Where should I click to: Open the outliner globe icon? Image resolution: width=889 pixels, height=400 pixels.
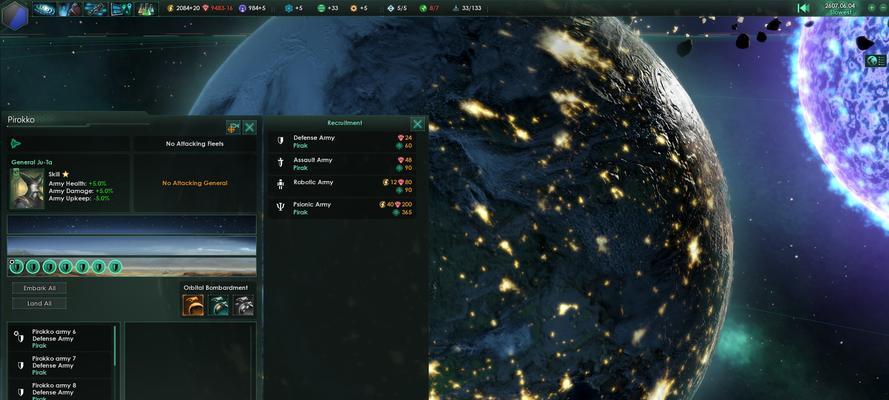point(877,61)
